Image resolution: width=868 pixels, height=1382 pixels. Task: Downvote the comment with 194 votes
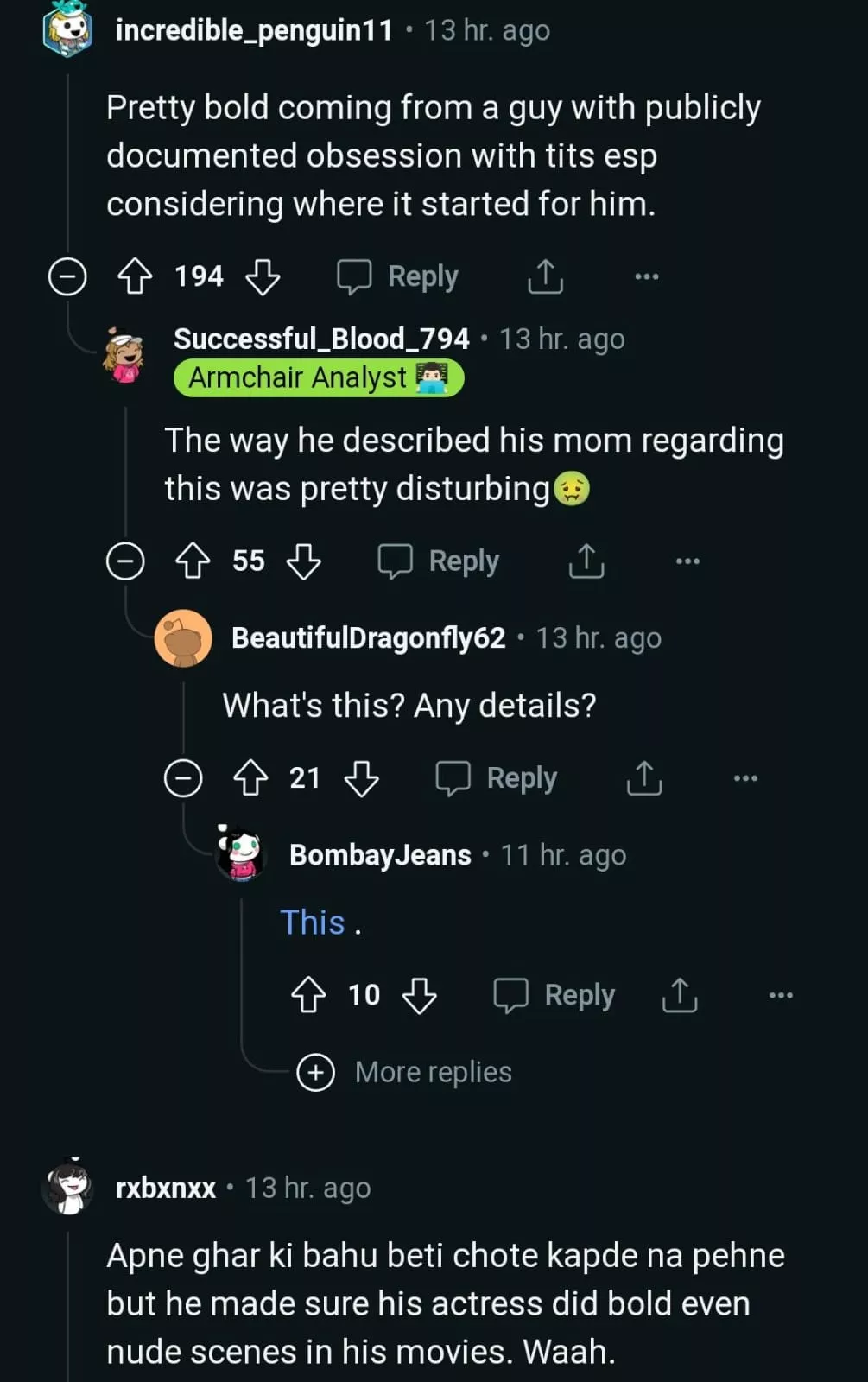click(x=263, y=276)
